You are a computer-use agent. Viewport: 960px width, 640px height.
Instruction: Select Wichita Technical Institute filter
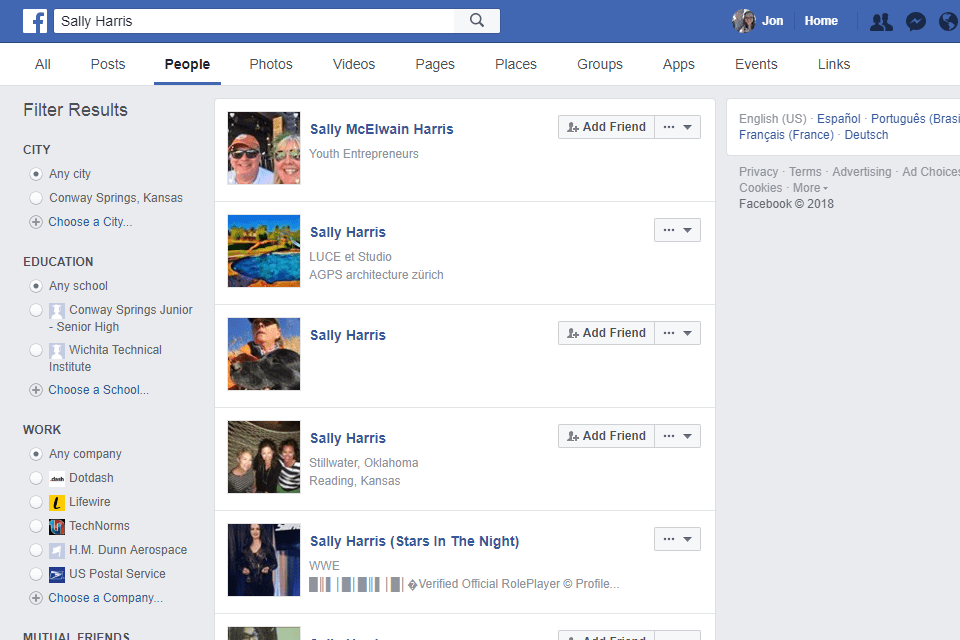[x=36, y=350]
